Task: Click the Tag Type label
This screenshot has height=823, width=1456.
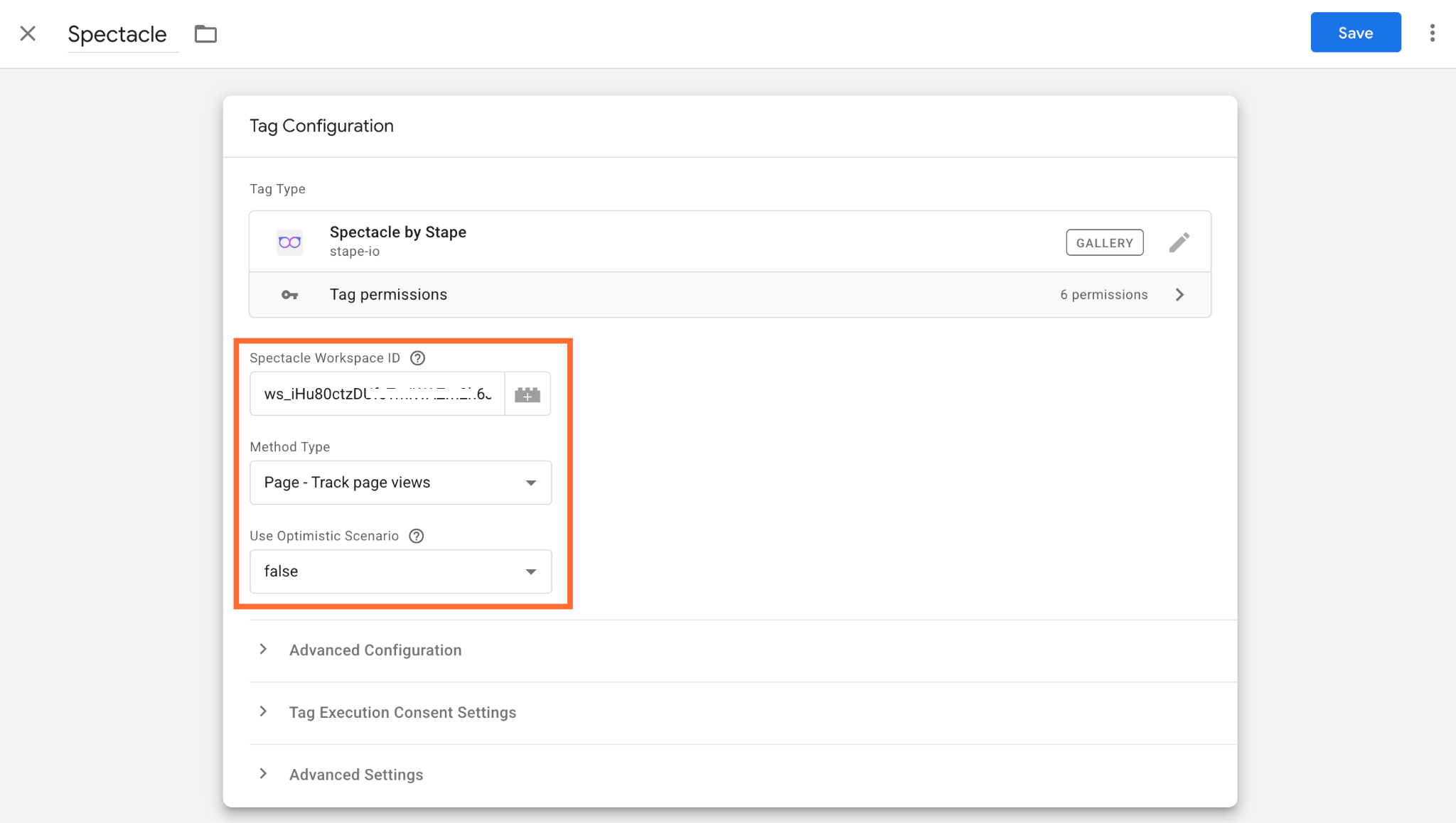Action: pyautogui.click(x=277, y=189)
